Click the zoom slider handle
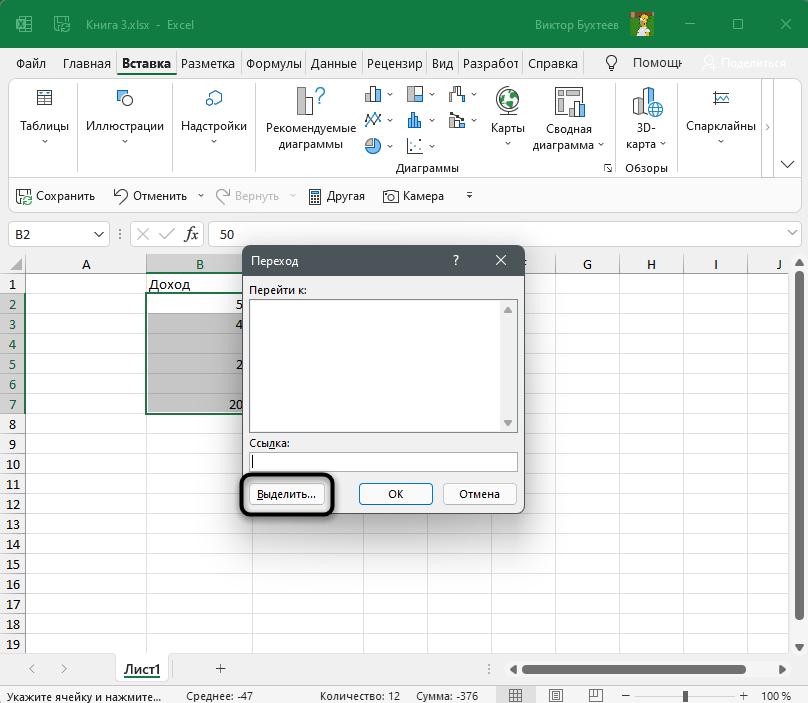This screenshot has width=808, height=703. (x=686, y=695)
